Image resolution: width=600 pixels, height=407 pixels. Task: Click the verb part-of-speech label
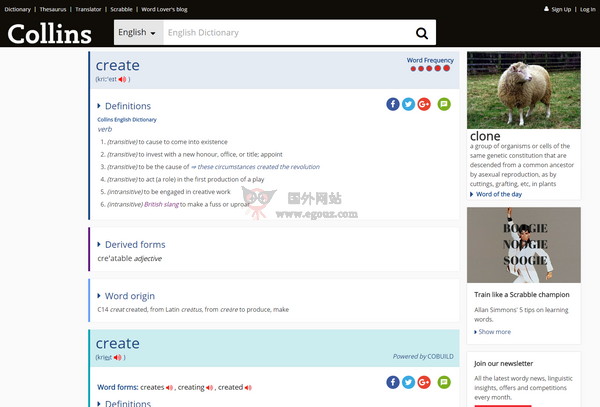click(x=104, y=129)
